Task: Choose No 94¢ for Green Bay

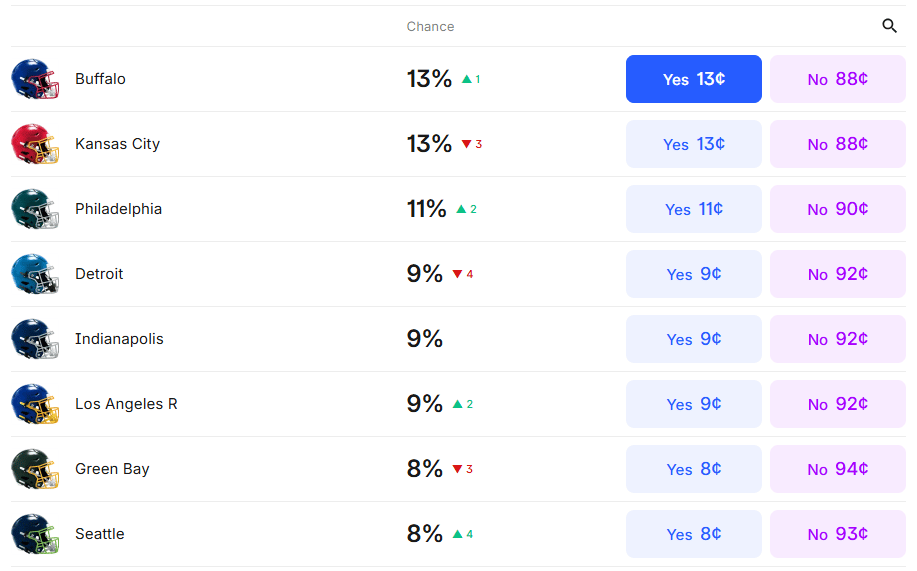Action: pyautogui.click(x=837, y=469)
